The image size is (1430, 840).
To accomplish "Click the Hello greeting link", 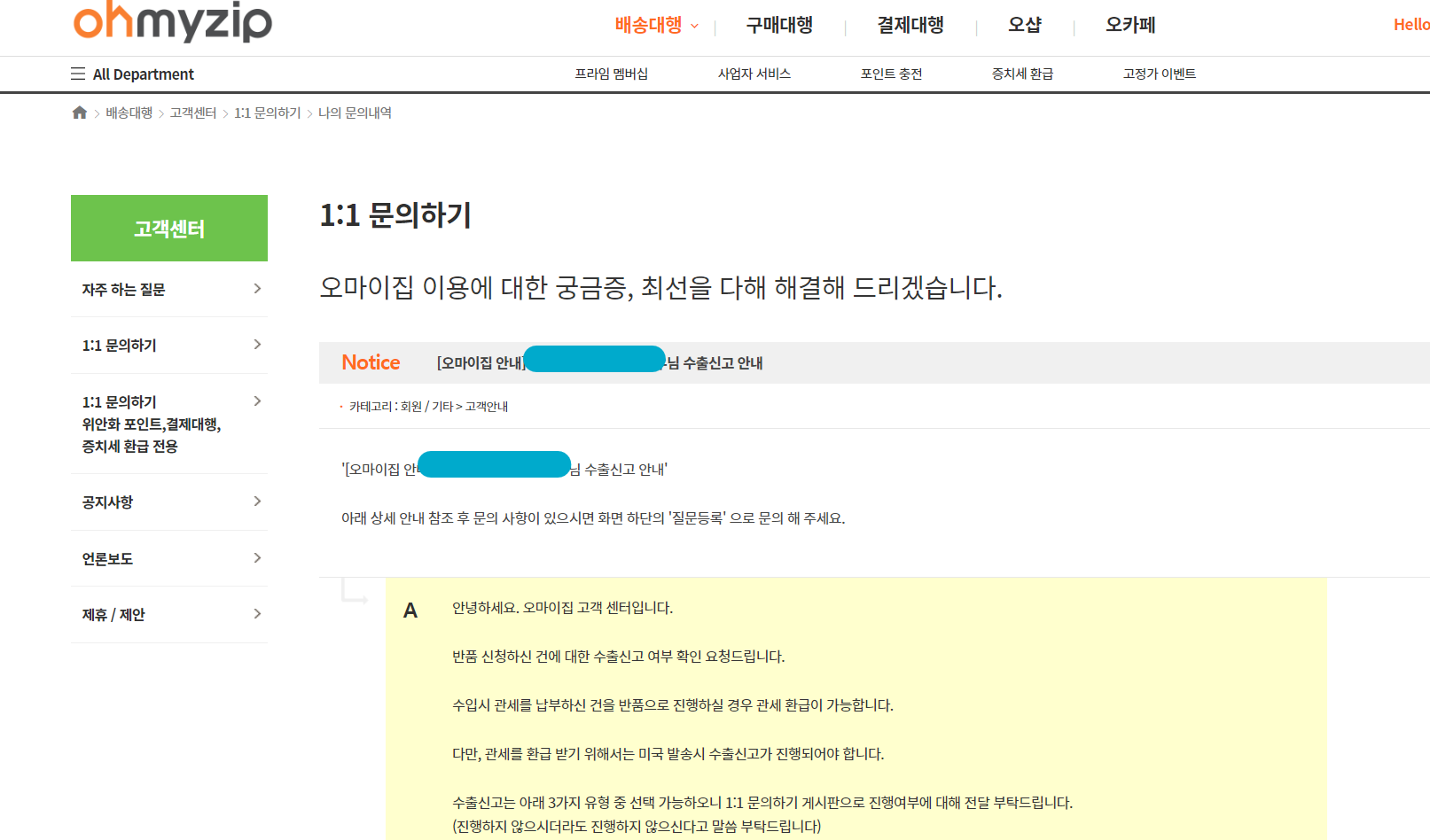I will click(x=1411, y=25).
